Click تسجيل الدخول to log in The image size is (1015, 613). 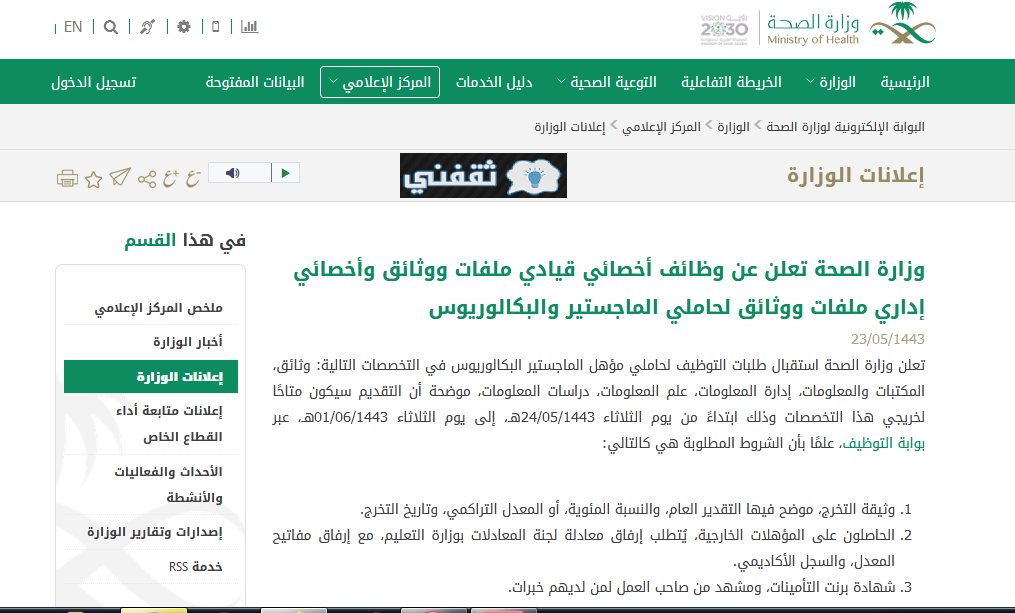coord(94,82)
